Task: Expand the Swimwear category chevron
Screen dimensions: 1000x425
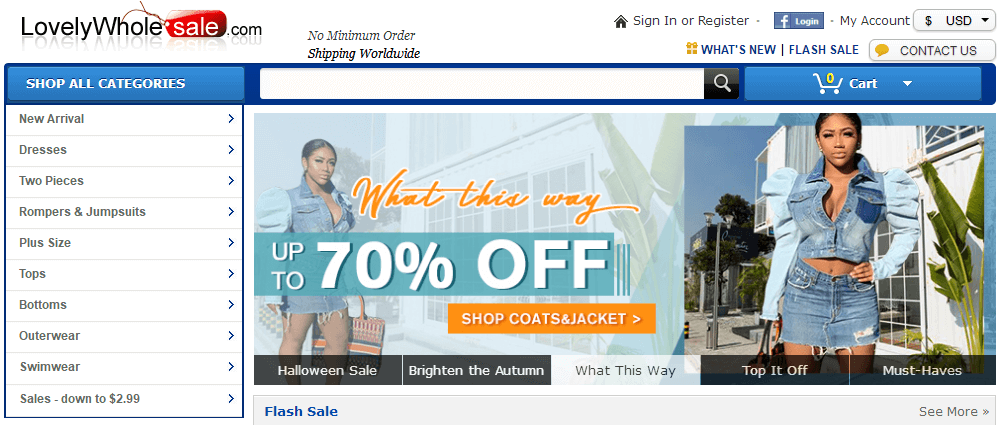Action: 231,367
